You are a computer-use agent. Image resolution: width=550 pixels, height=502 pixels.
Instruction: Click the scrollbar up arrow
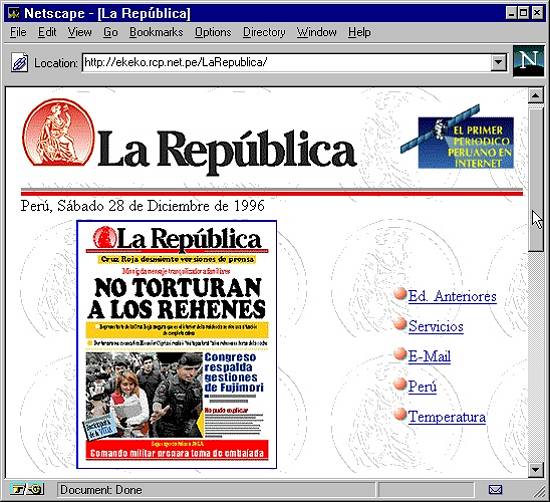(x=536, y=95)
